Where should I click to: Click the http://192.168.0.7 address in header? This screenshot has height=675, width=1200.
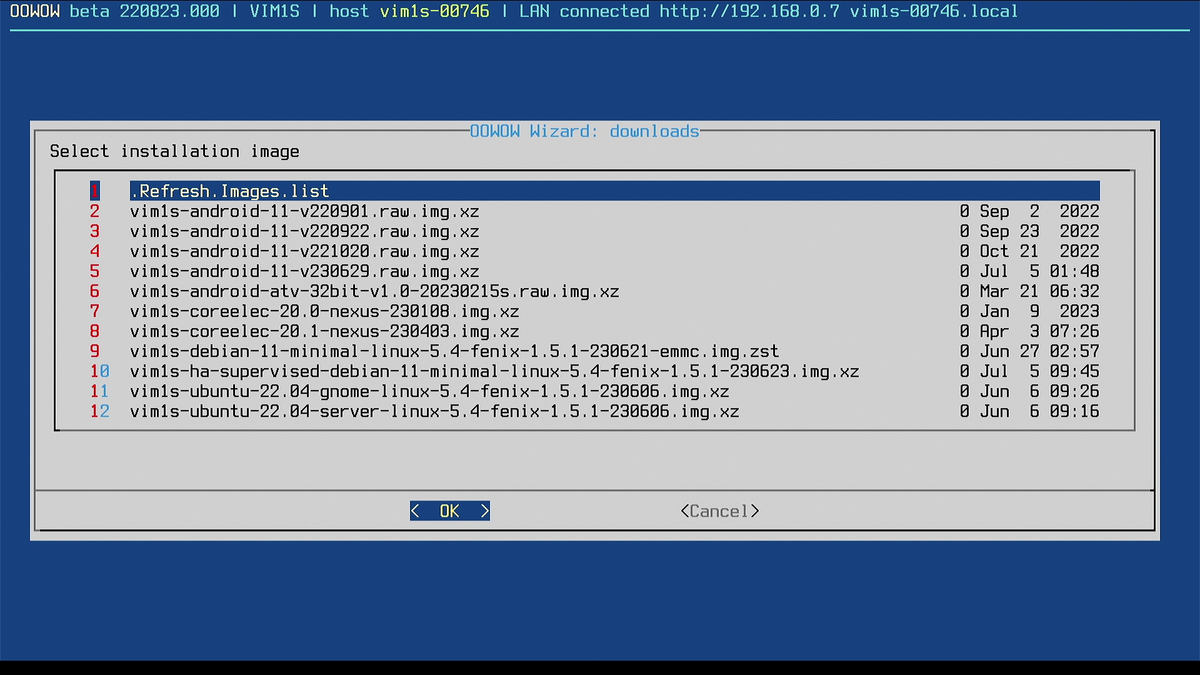750,11
